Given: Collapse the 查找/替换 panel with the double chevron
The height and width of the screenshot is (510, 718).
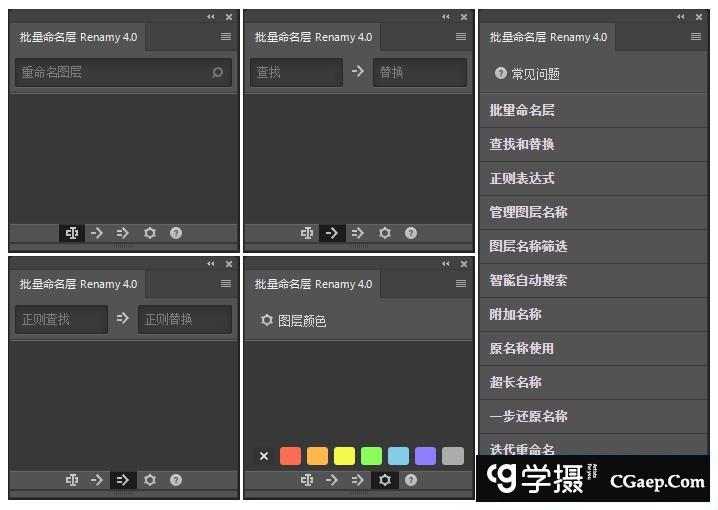Looking at the screenshot, I should [446, 17].
